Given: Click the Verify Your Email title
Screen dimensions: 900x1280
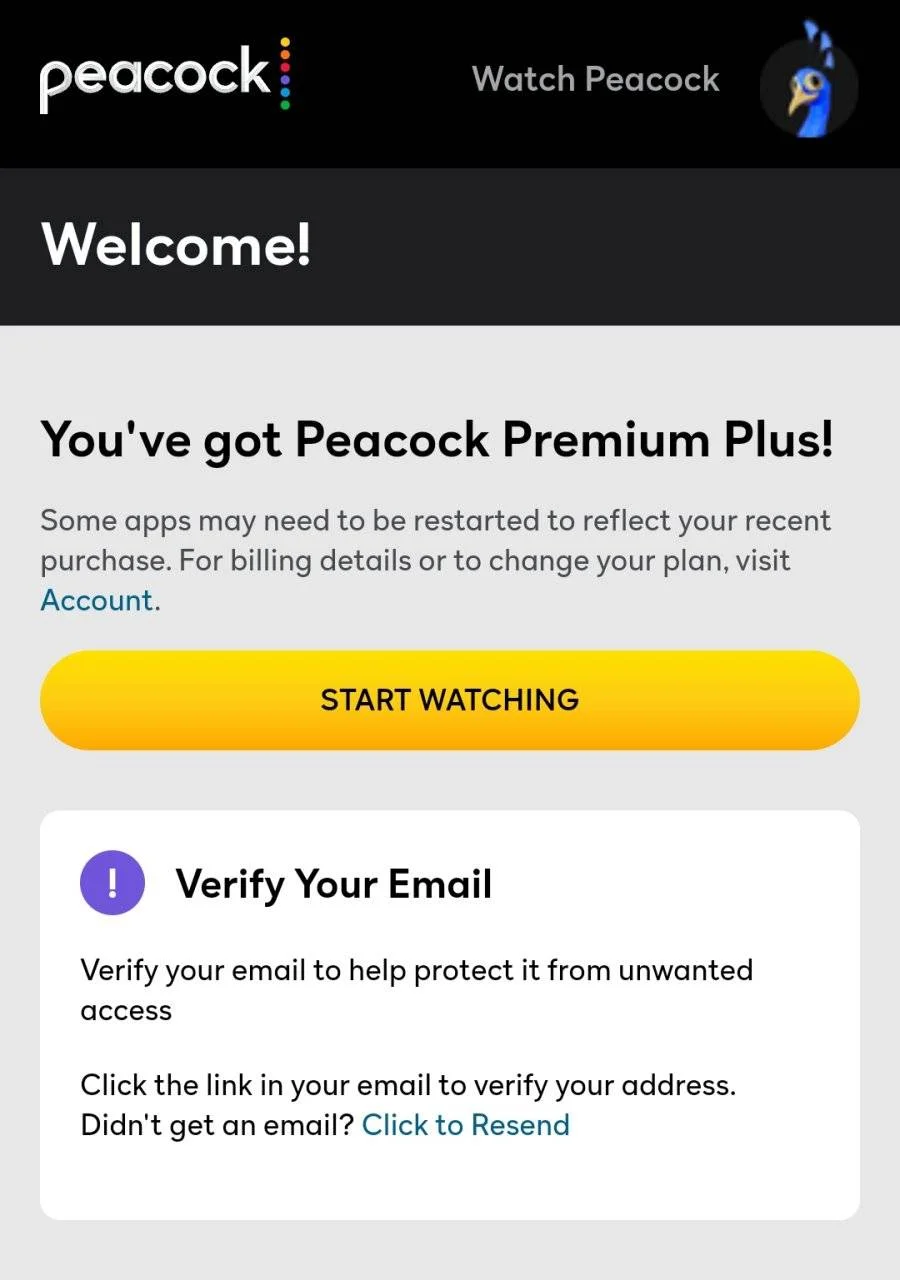Looking at the screenshot, I should pos(334,885).
